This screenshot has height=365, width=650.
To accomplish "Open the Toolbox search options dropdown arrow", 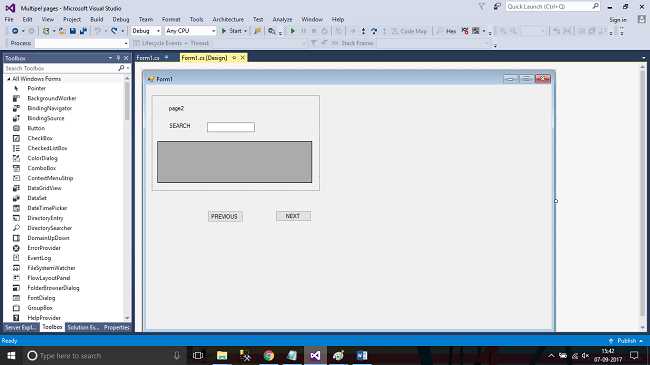I will click(x=128, y=68).
